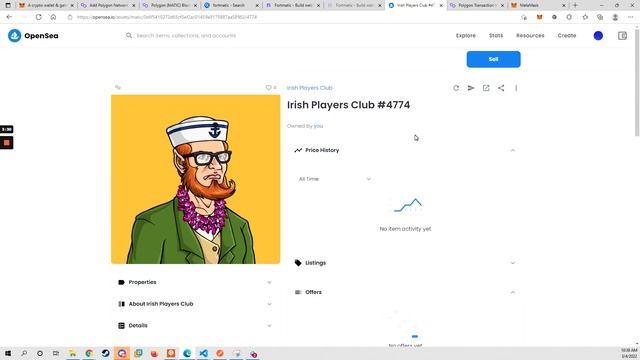Open the All Time dropdown
640x360 pixels.
[x=334, y=179]
